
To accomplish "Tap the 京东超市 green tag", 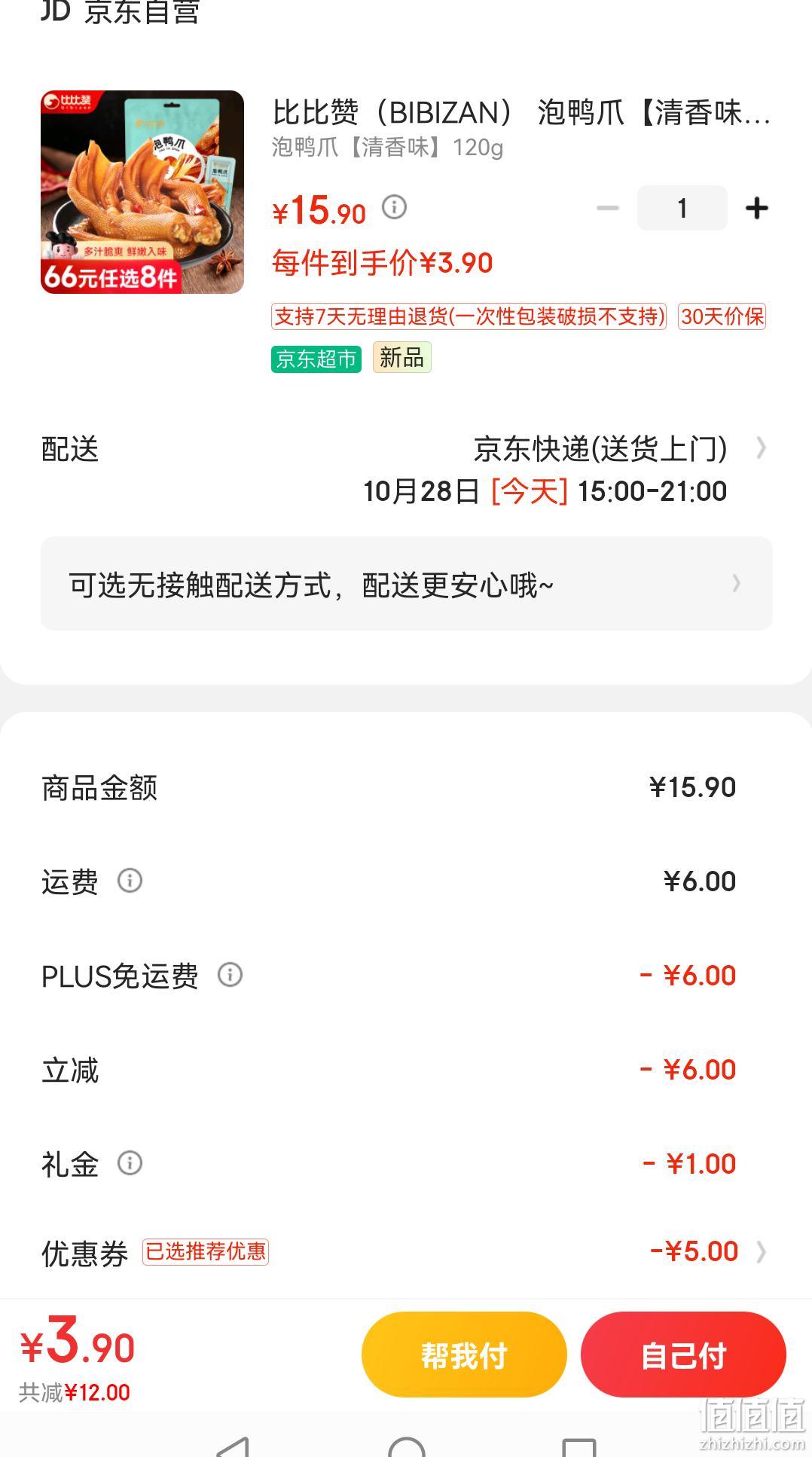I will click(316, 359).
